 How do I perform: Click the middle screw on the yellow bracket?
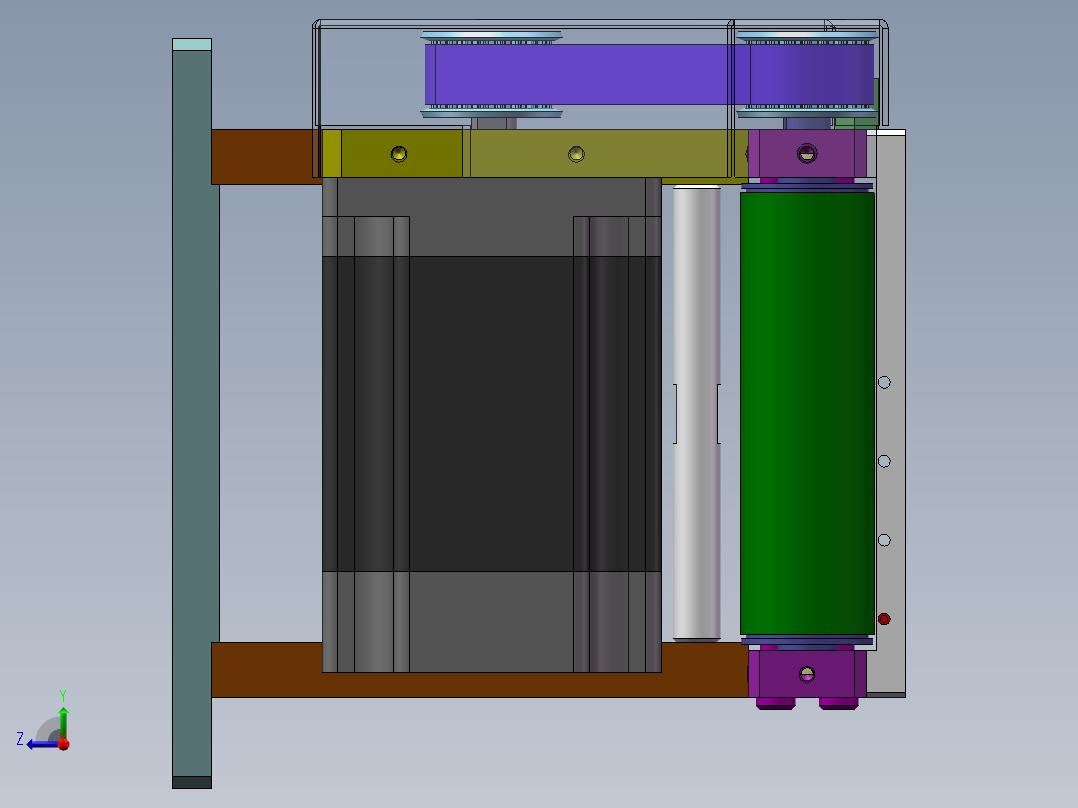point(576,154)
